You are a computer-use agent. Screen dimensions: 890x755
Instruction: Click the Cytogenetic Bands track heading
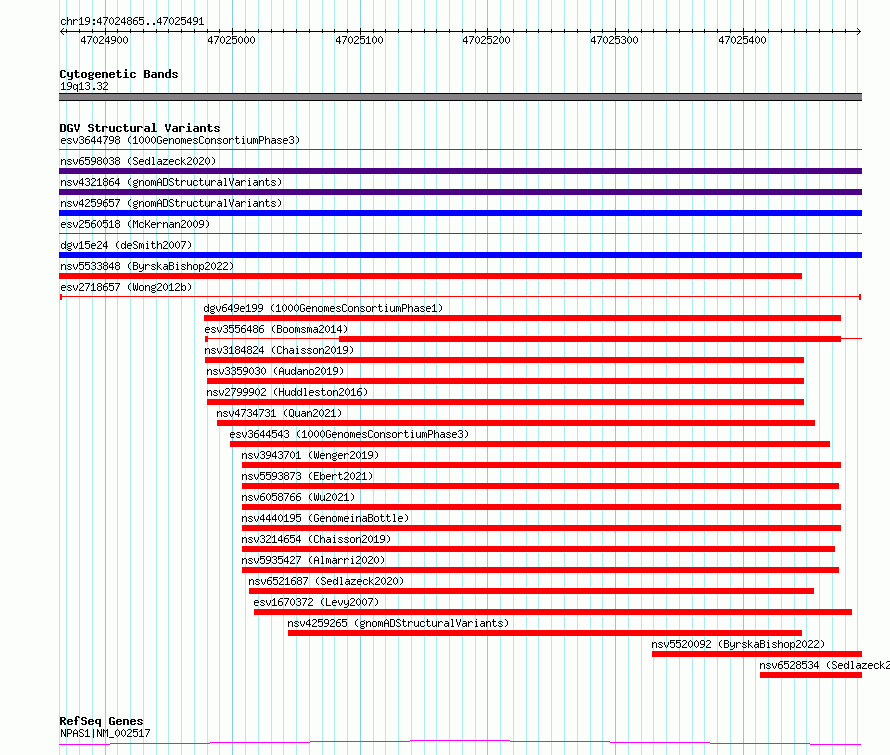click(x=119, y=74)
